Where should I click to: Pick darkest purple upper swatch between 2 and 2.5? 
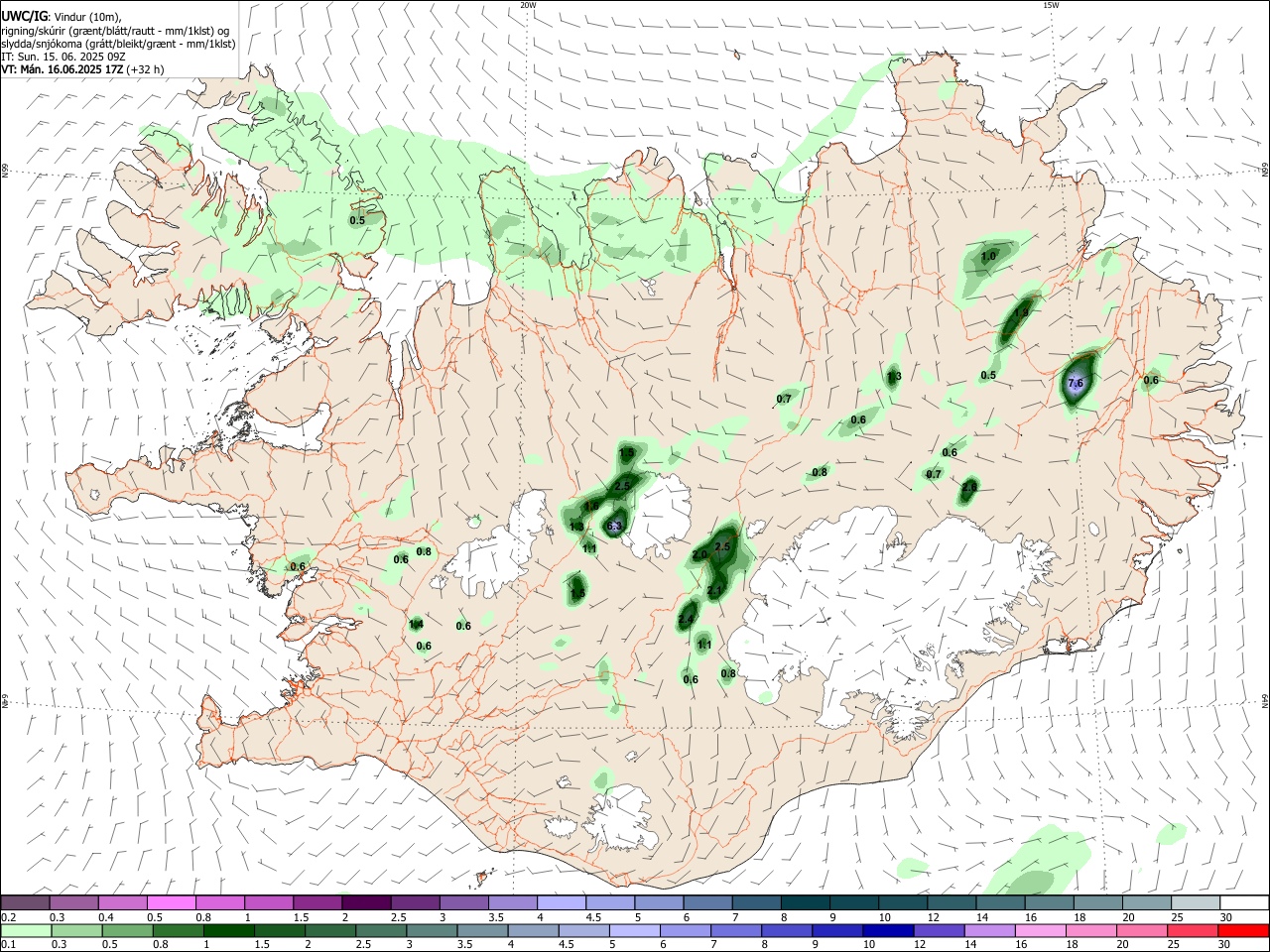click(x=366, y=902)
